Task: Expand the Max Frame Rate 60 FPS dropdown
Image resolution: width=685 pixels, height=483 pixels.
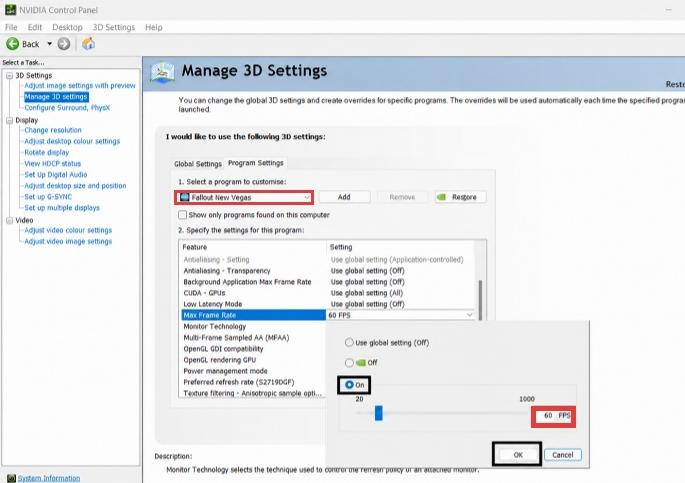Action: point(401,315)
